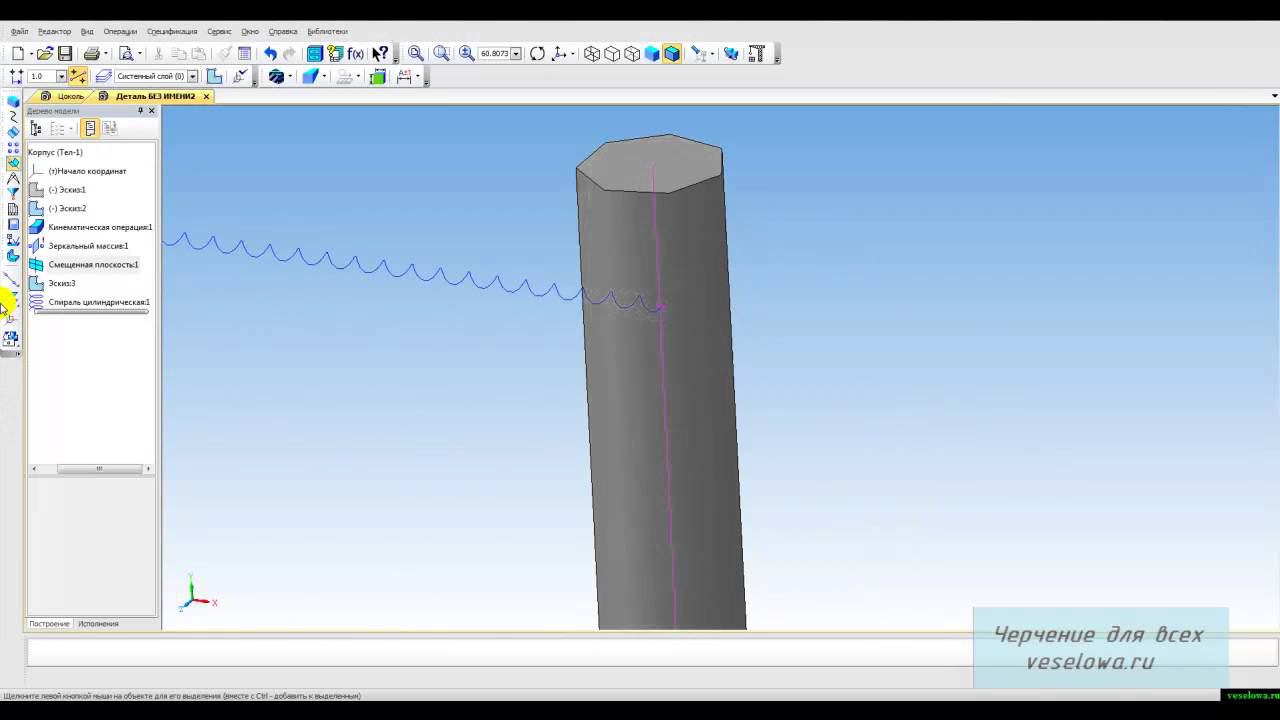Select (-) Эскиз:2 in model tree

point(67,208)
